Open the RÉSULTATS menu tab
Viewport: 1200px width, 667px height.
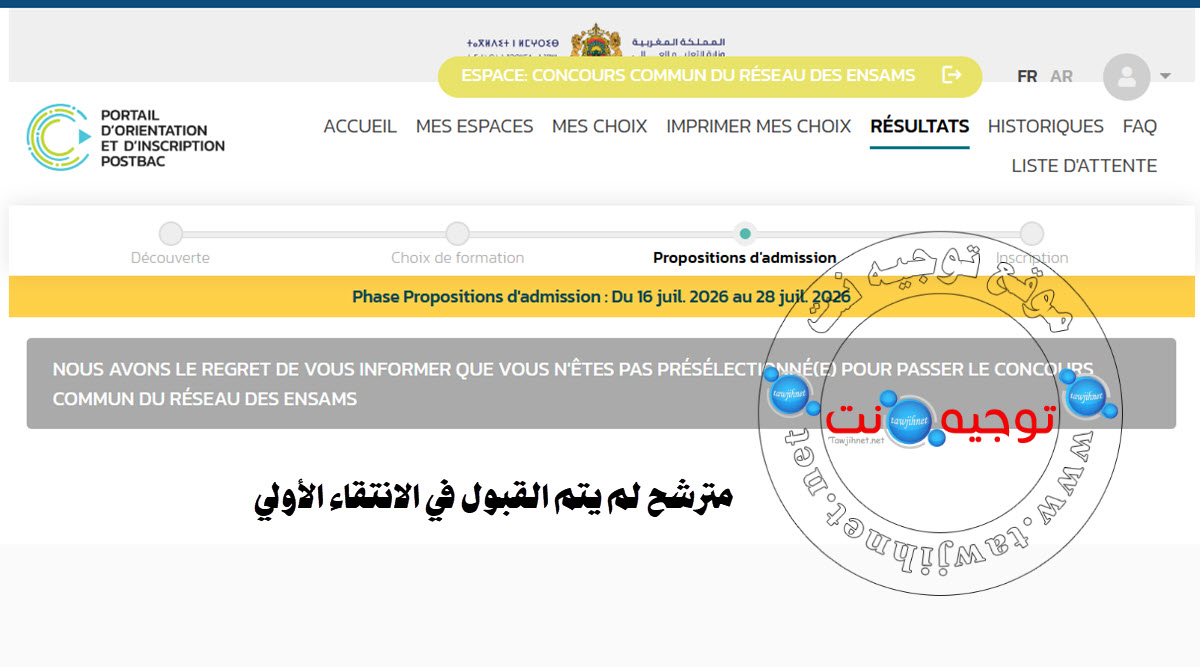pos(919,126)
